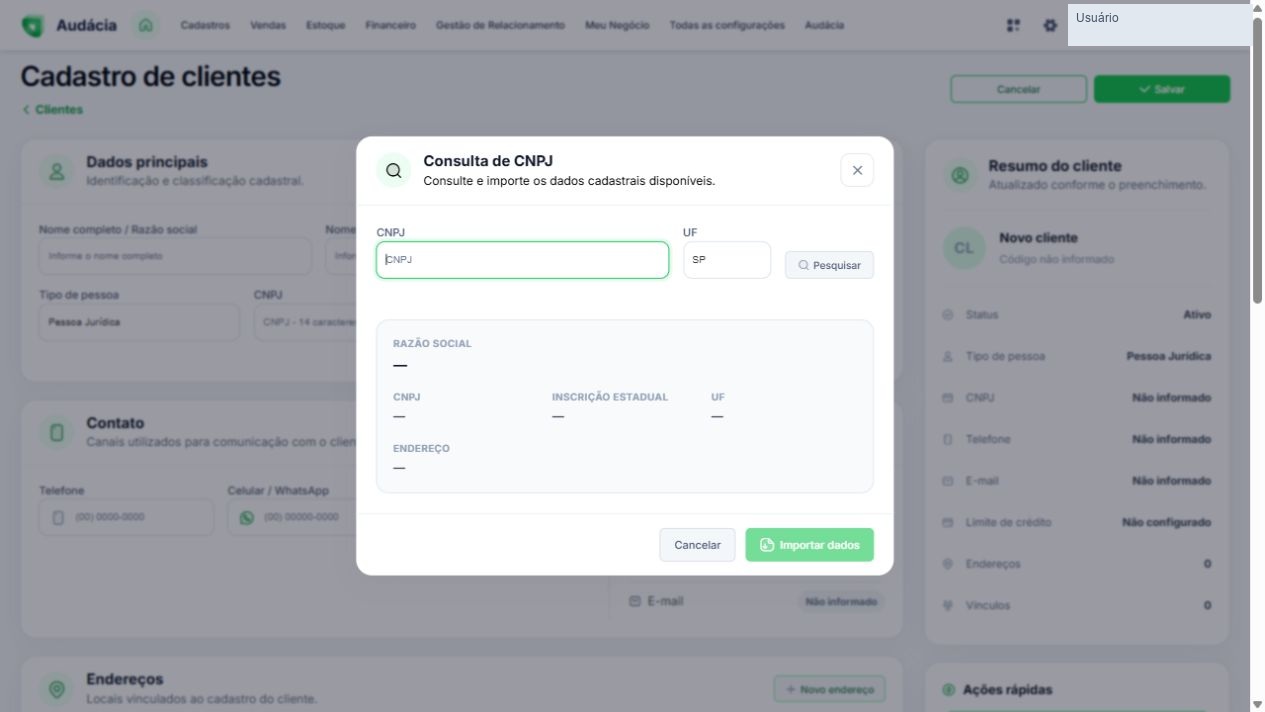The width and height of the screenshot is (1265, 712).
Task: Save the client with Salvar button
Action: (1162, 89)
